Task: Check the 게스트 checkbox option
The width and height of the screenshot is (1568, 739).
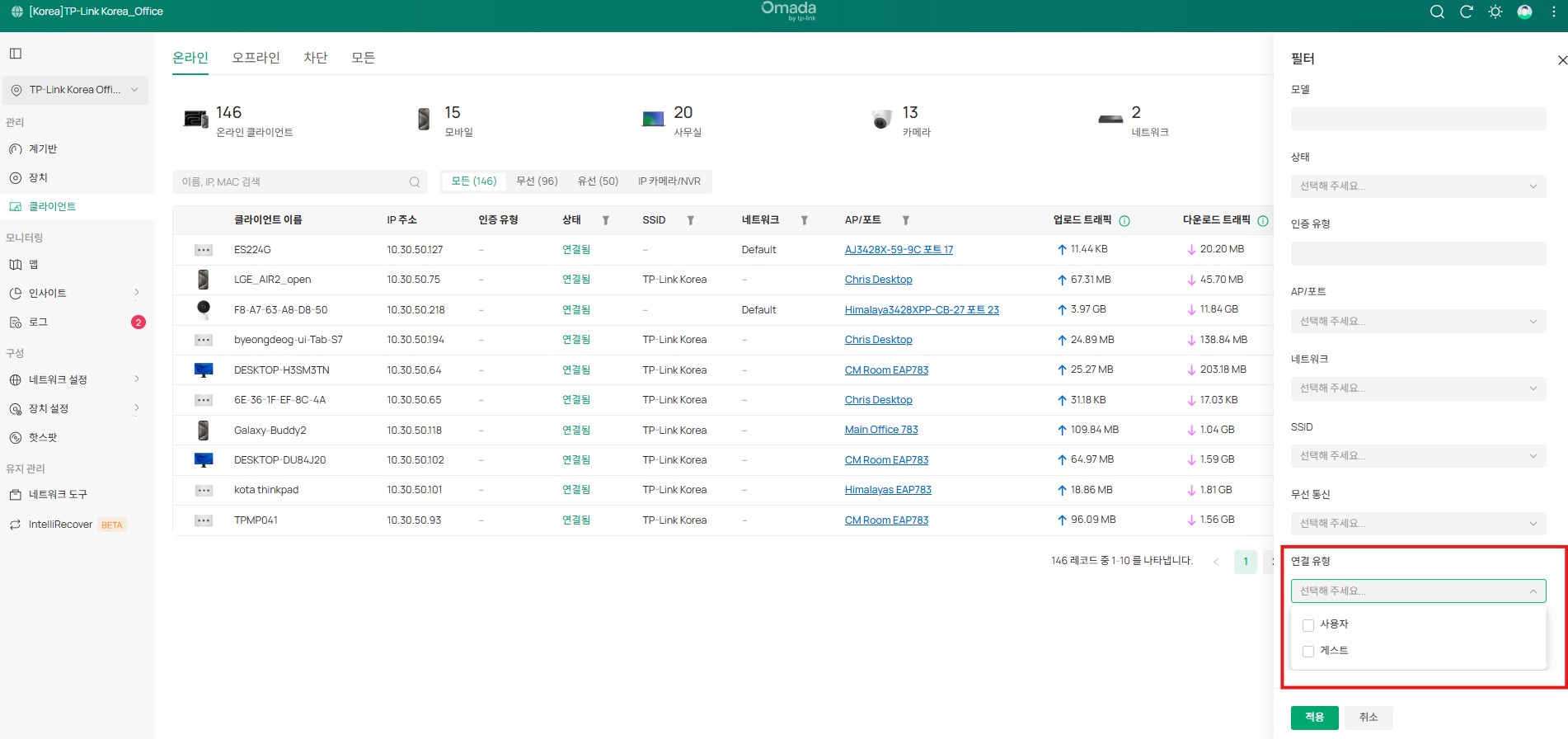Action: (x=1308, y=652)
